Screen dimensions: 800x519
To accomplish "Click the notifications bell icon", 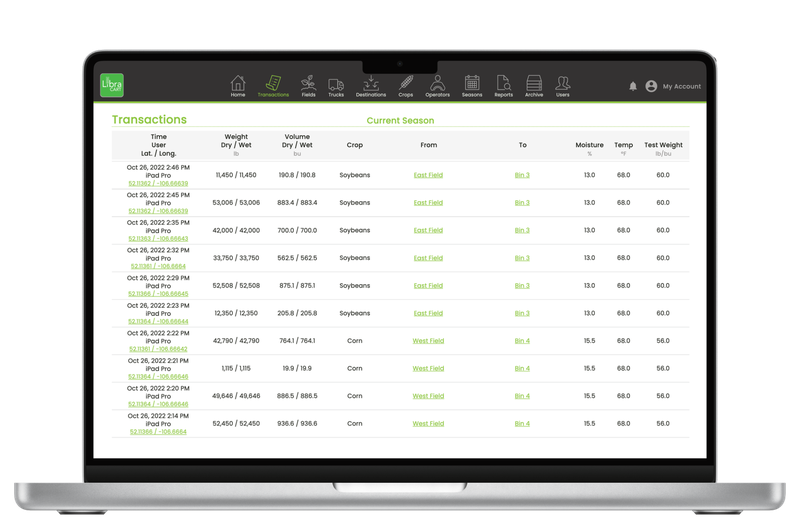I will point(633,86).
